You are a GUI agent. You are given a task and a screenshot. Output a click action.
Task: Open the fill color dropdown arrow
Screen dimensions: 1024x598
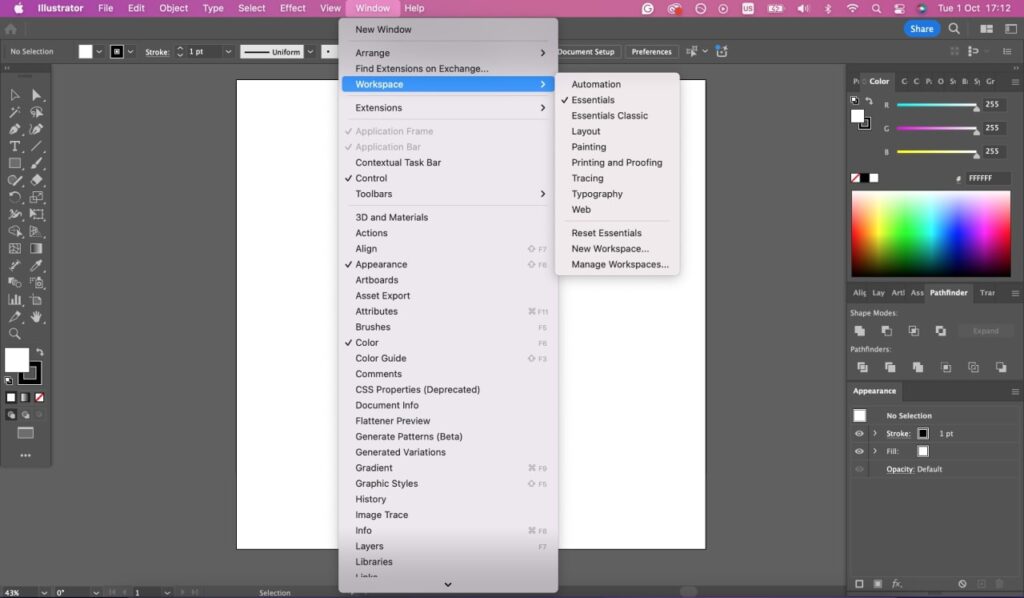tap(99, 52)
